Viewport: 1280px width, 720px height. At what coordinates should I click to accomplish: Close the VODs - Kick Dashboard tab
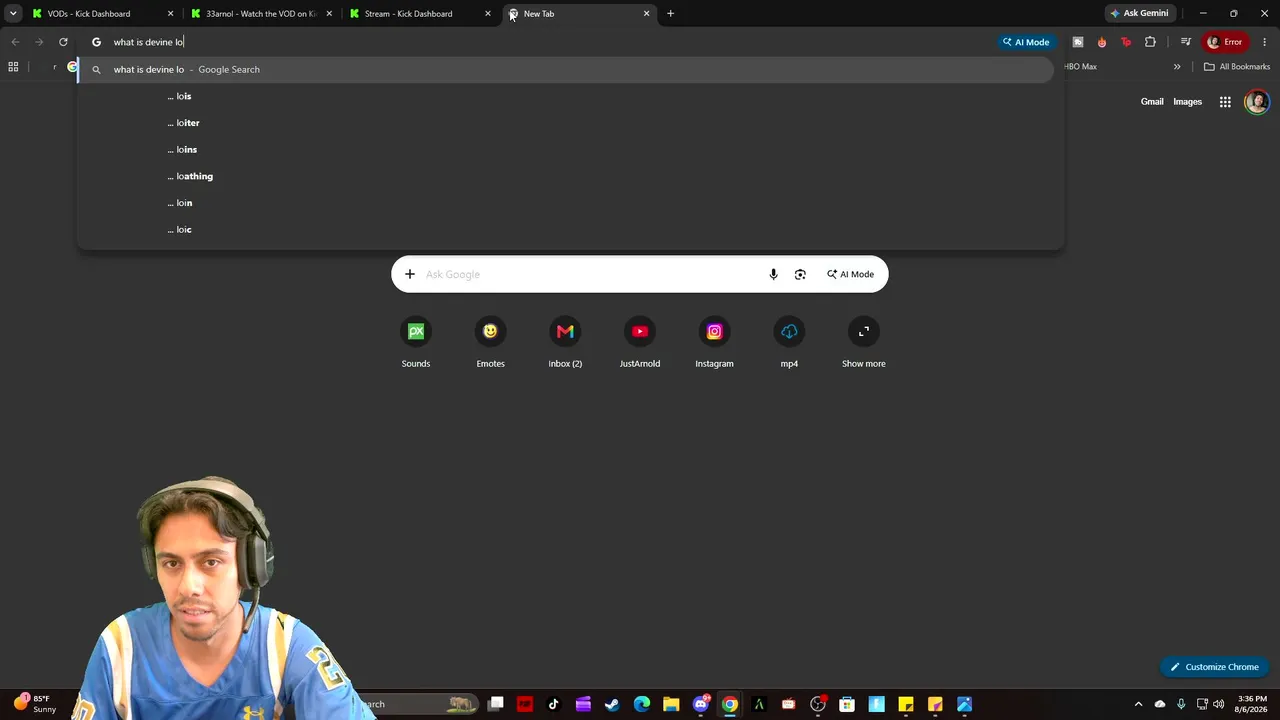tap(170, 14)
